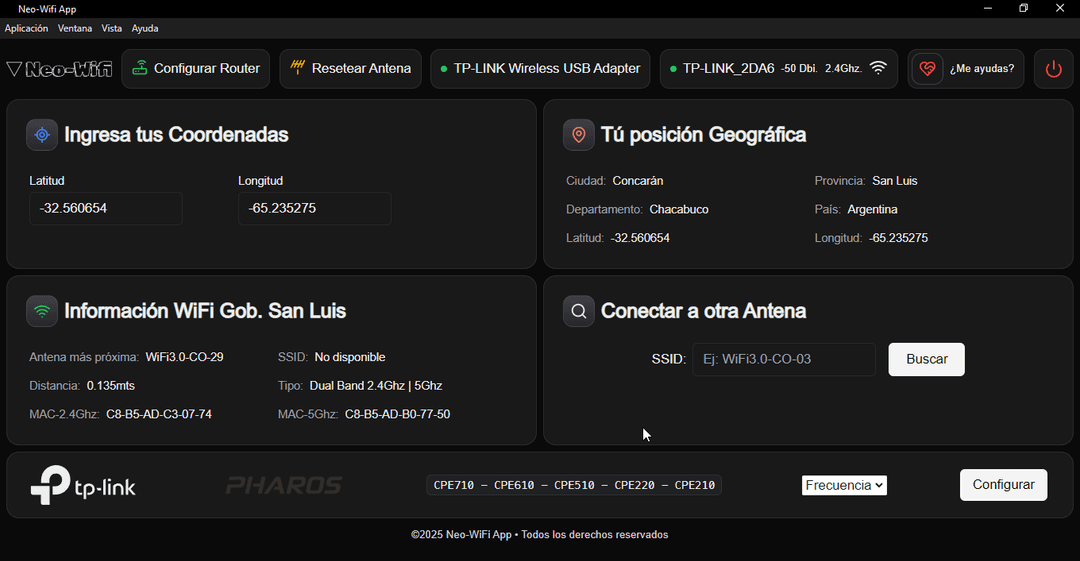Click the red power button icon
The image size is (1080, 561).
pos(1053,69)
